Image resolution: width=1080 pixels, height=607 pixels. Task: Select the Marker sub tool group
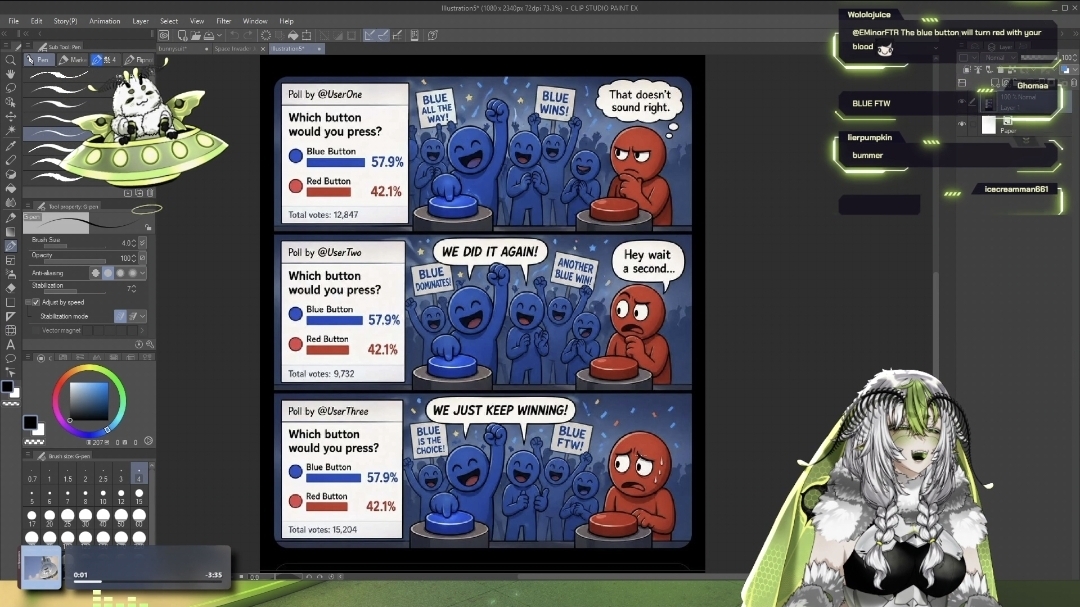tap(73, 60)
